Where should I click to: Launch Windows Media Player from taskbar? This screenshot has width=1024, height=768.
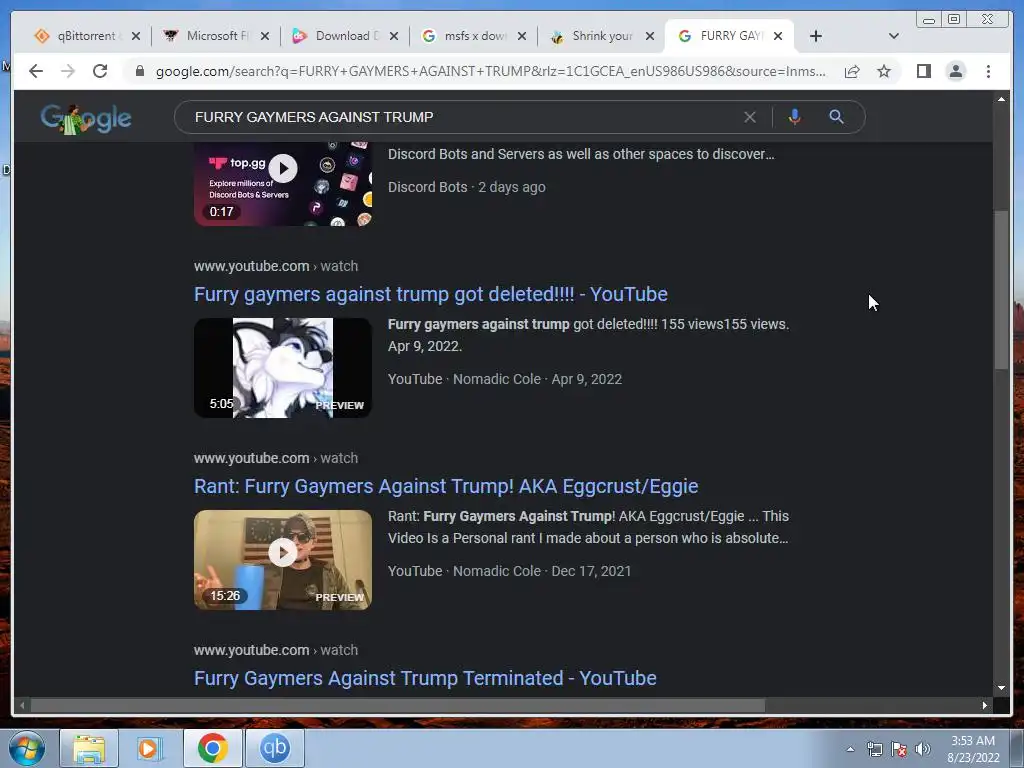149,748
